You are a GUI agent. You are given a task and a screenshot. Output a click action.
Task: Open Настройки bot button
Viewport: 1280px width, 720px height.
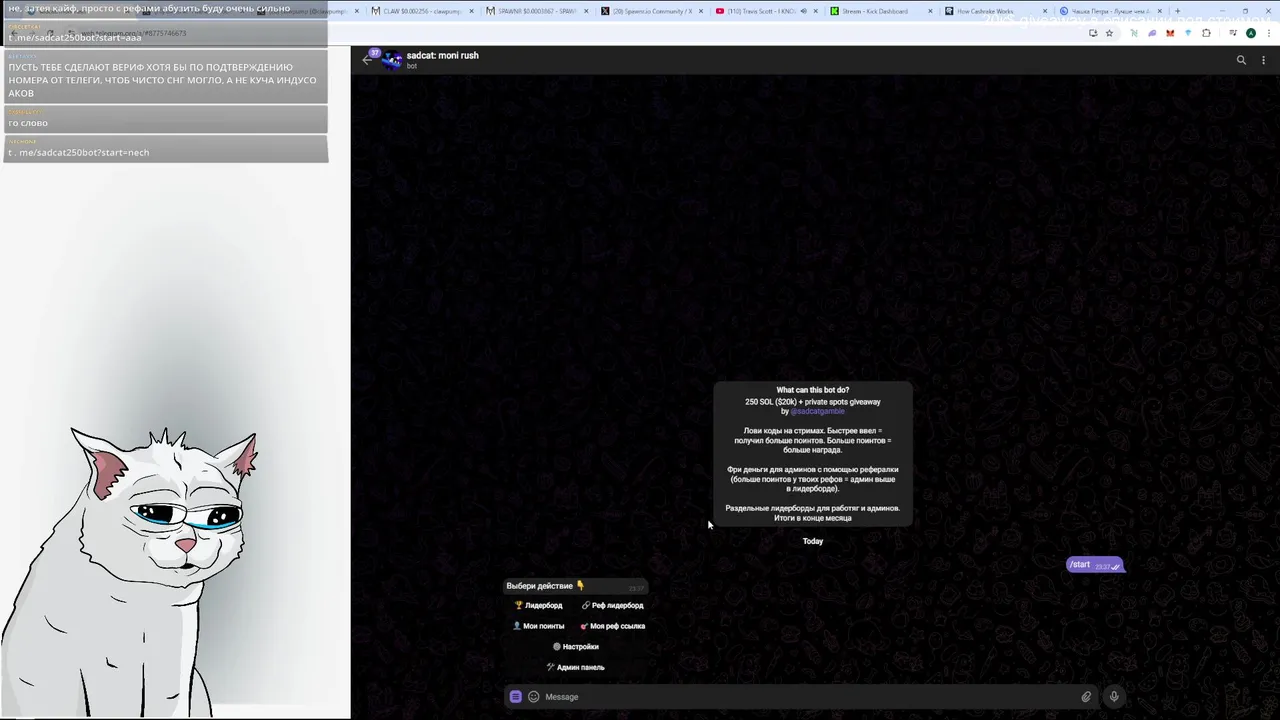(x=576, y=647)
